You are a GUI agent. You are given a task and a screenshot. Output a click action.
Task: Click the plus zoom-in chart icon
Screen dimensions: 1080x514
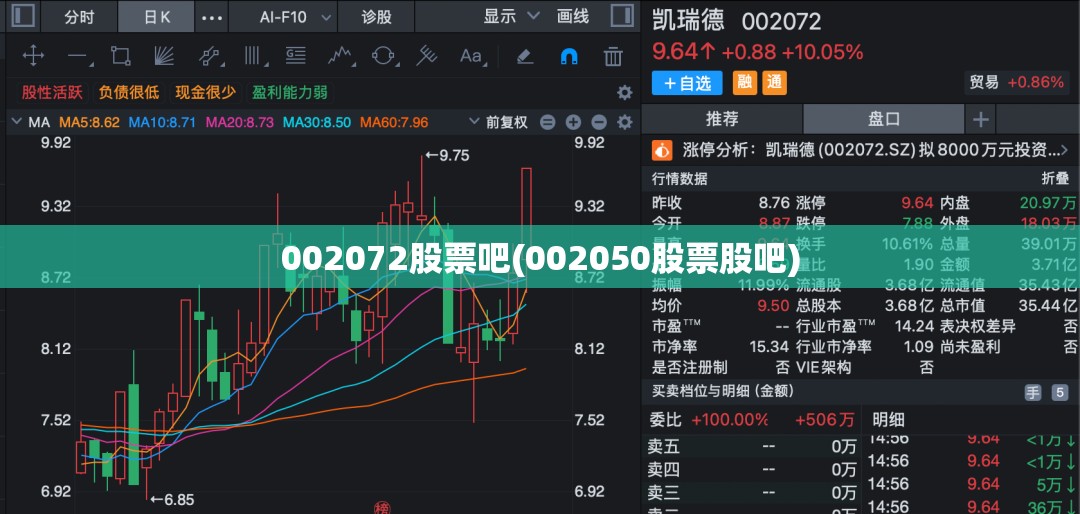[573, 123]
